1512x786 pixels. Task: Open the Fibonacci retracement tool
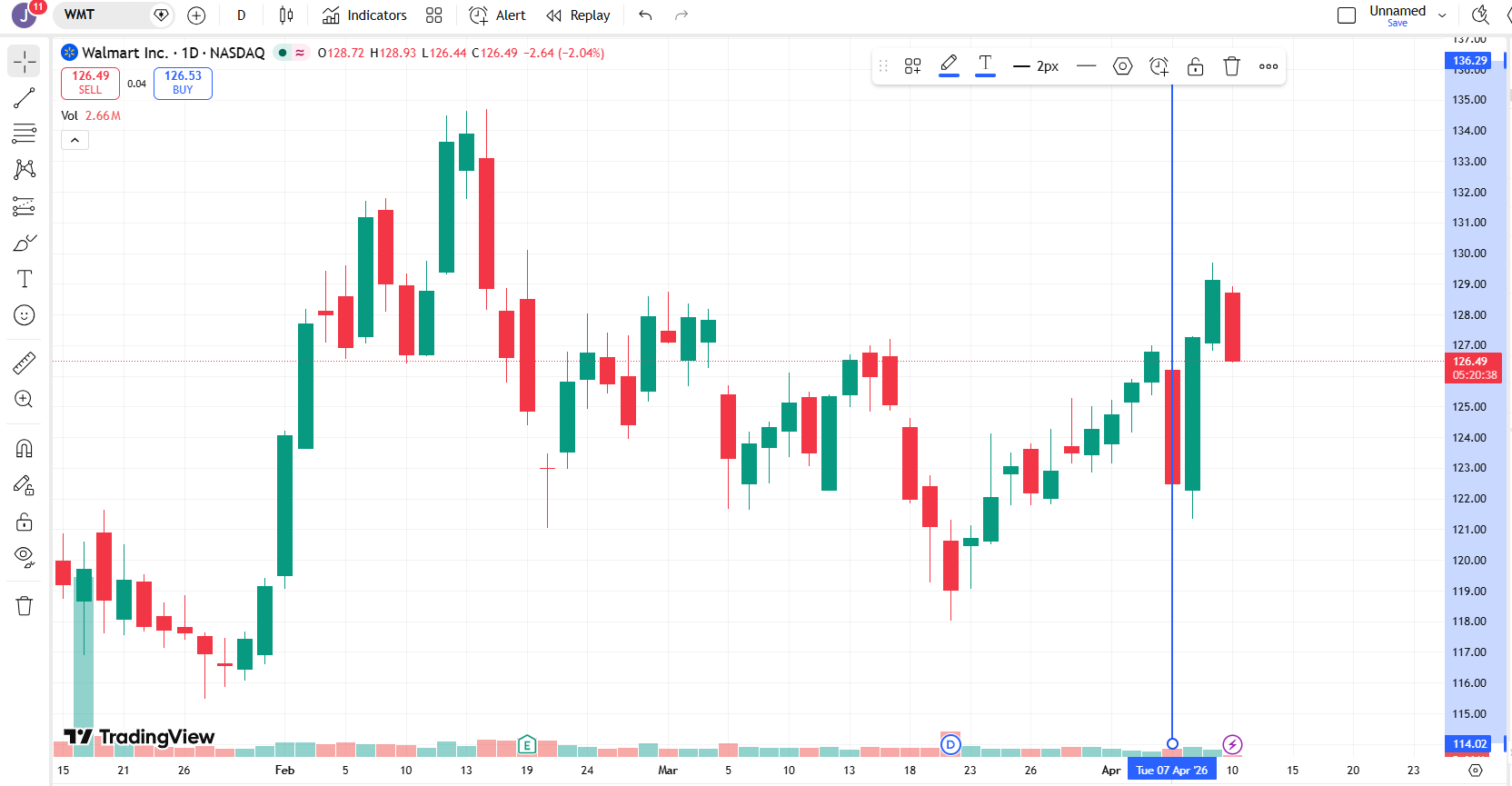(25, 134)
